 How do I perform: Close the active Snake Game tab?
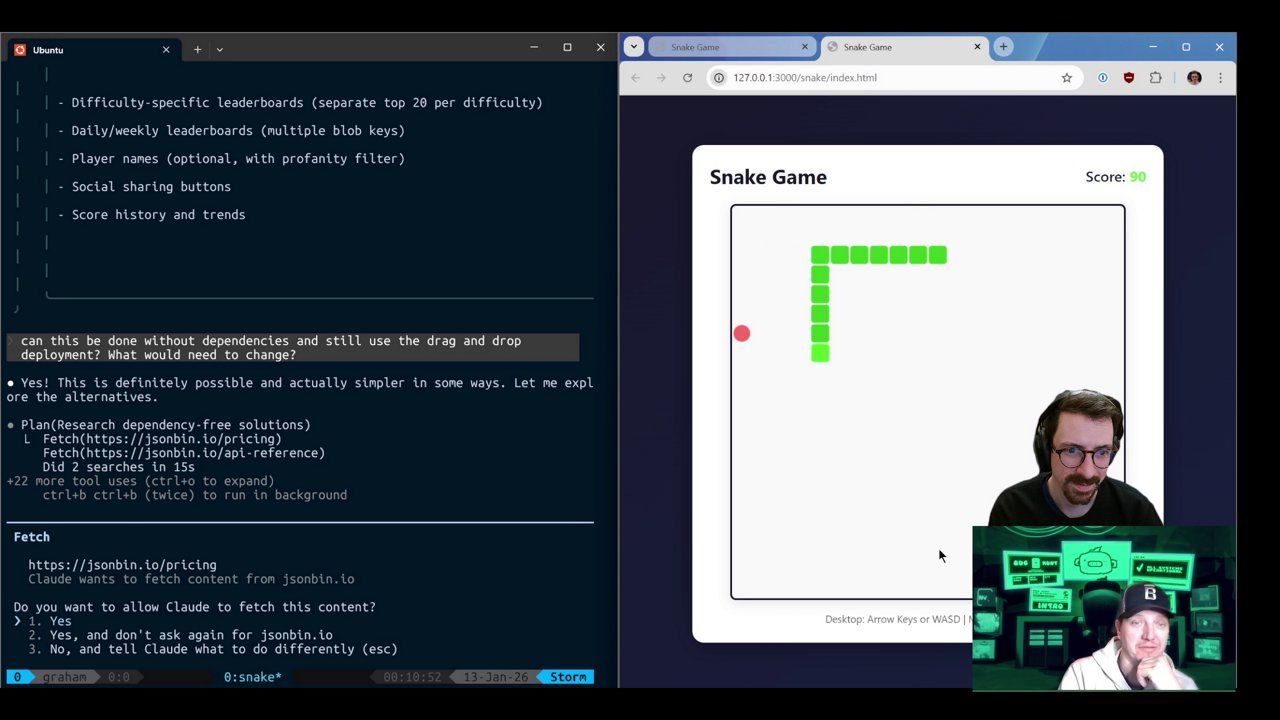977,47
